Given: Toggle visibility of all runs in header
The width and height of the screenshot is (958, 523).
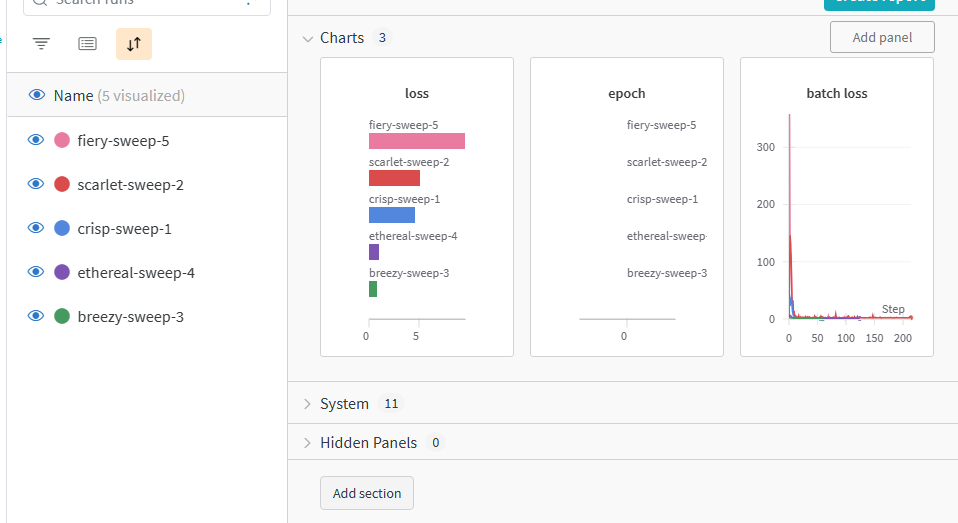Looking at the screenshot, I should (x=37, y=96).
